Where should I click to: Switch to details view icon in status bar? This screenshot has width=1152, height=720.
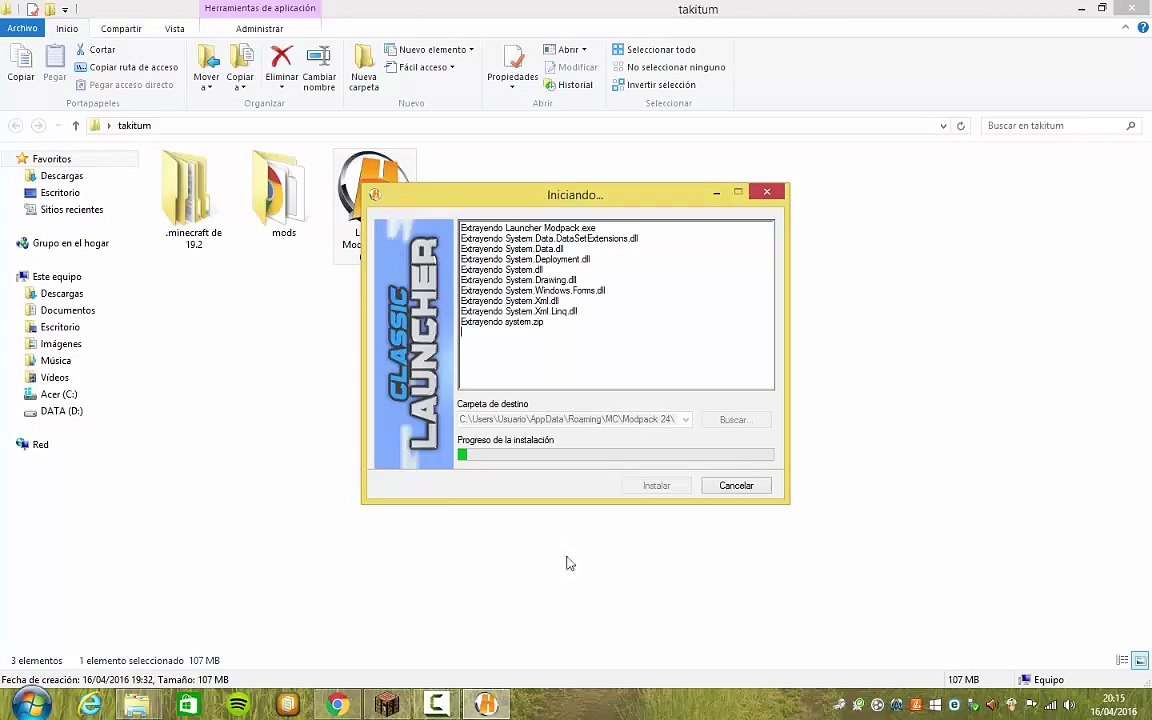click(x=1122, y=660)
